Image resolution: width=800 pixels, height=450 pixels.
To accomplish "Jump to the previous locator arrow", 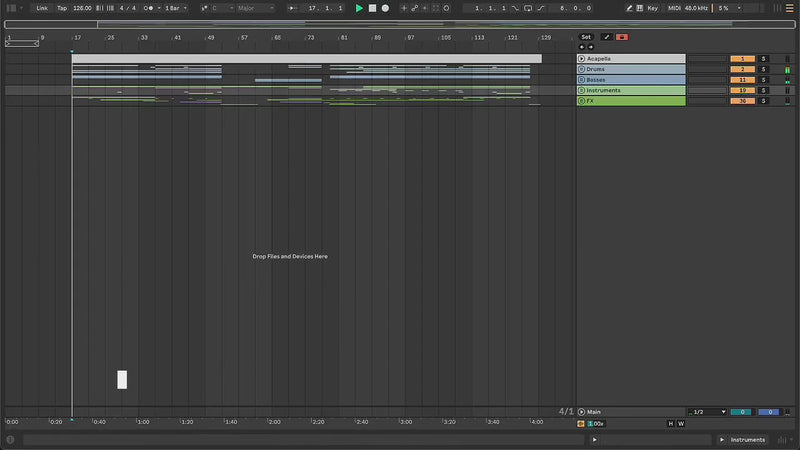I will [583, 46].
